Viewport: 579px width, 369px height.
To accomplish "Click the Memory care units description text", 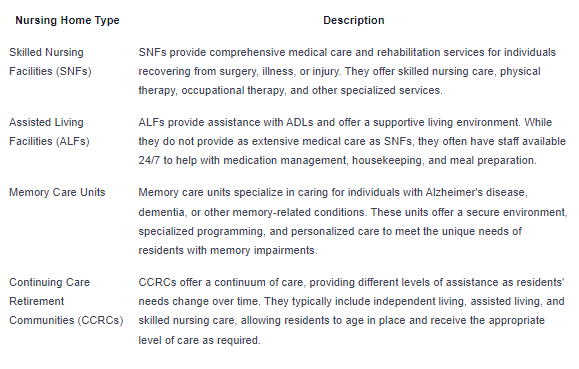I will tap(353, 221).
